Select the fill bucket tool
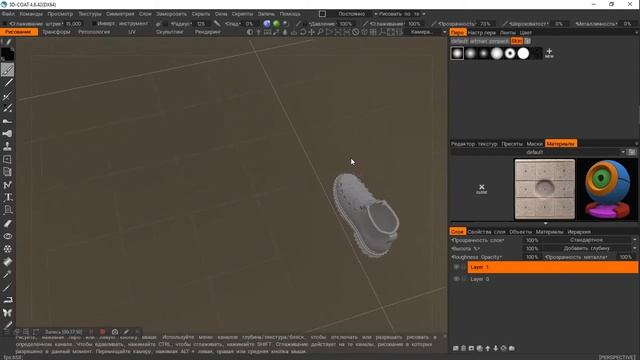Screen dimensions: 640x360 click(7, 262)
